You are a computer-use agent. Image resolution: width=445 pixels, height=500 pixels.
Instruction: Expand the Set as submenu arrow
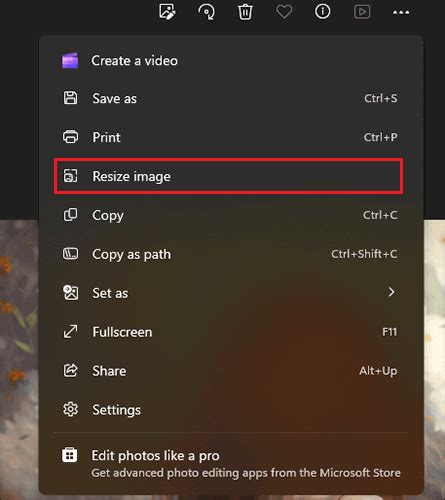click(392, 292)
